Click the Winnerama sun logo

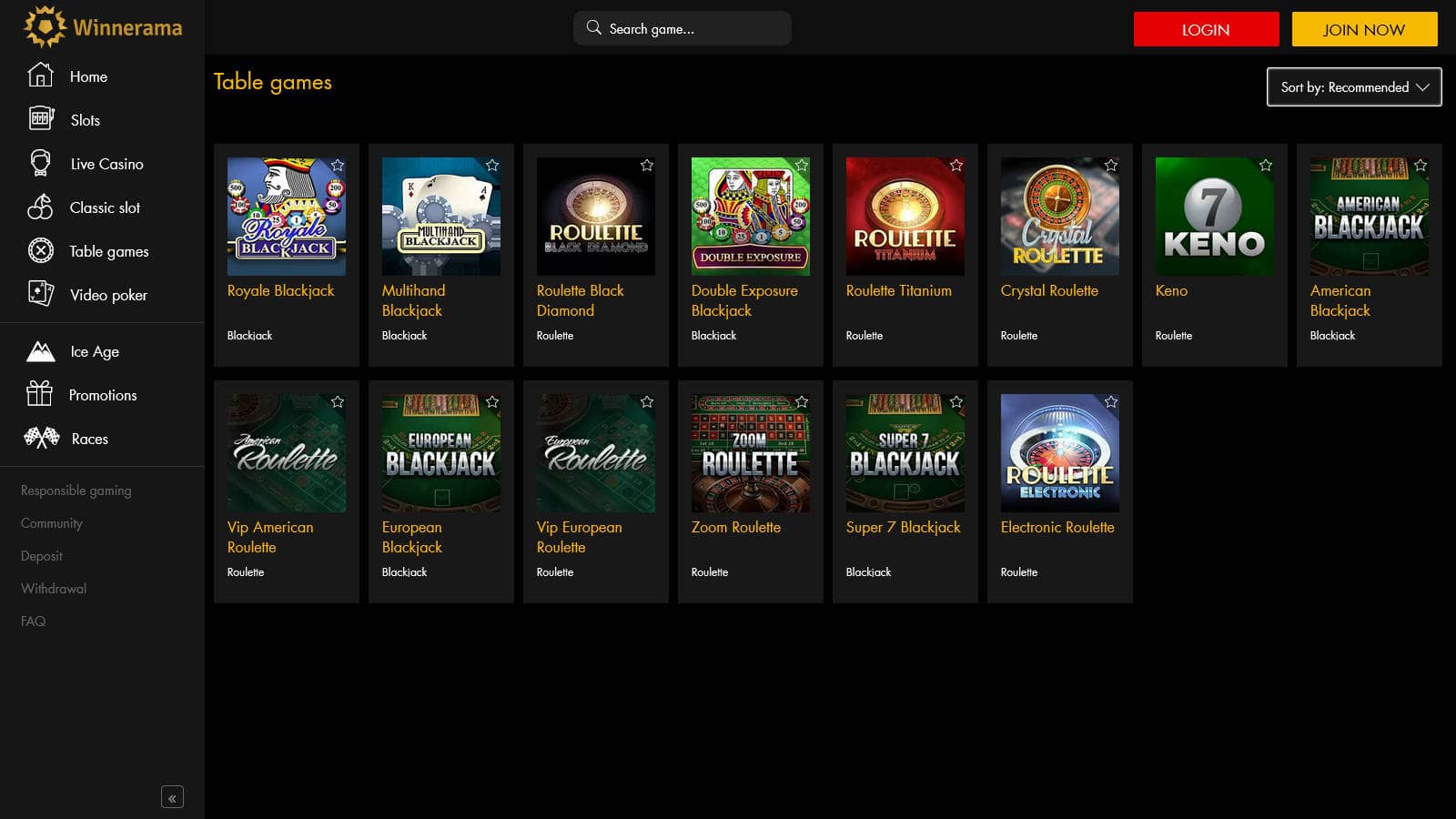point(45,26)
